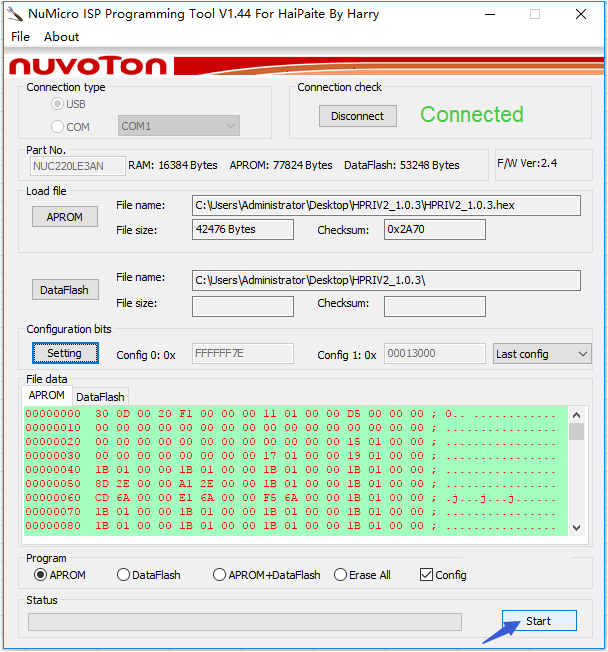Image resolution: width=608 pixels, height=652 pixels.
Task: Click the APROM load file button
Action: coord(65,217)
